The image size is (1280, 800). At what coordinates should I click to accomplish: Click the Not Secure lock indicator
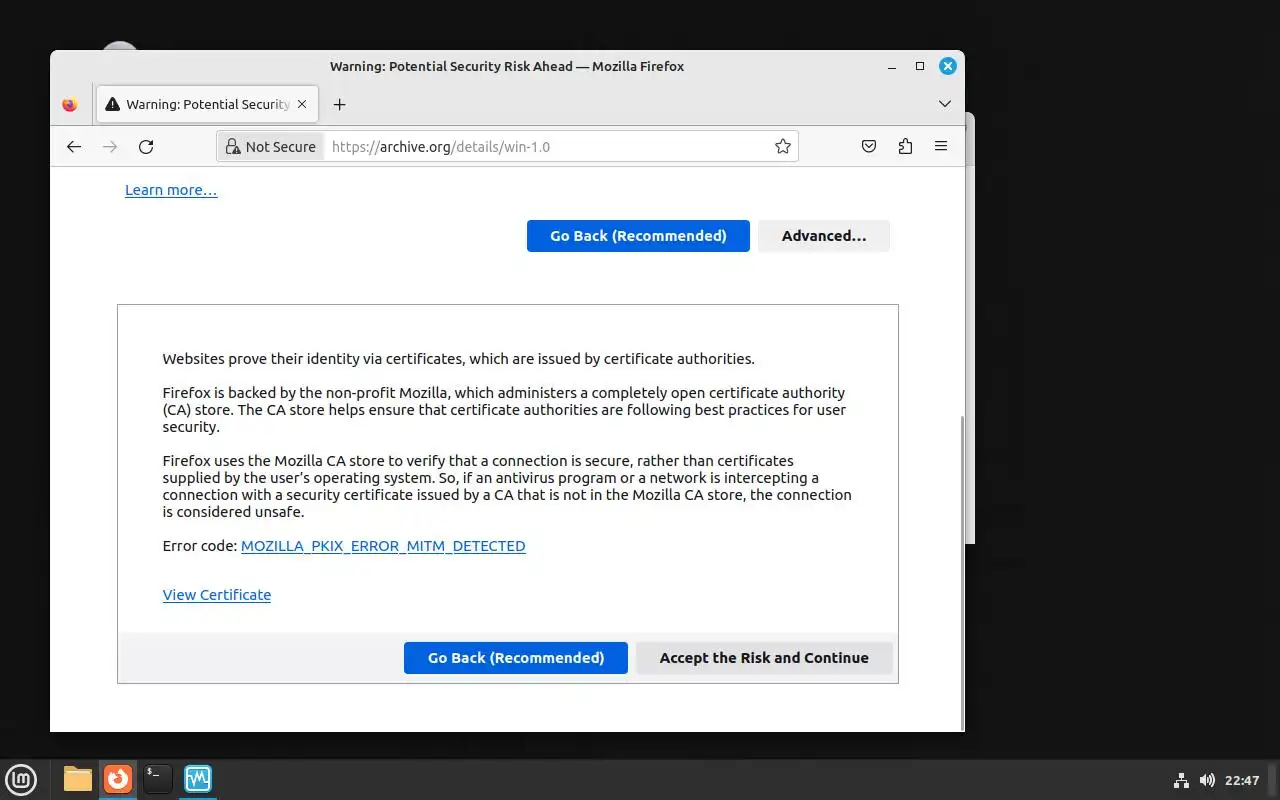(271, 147)
